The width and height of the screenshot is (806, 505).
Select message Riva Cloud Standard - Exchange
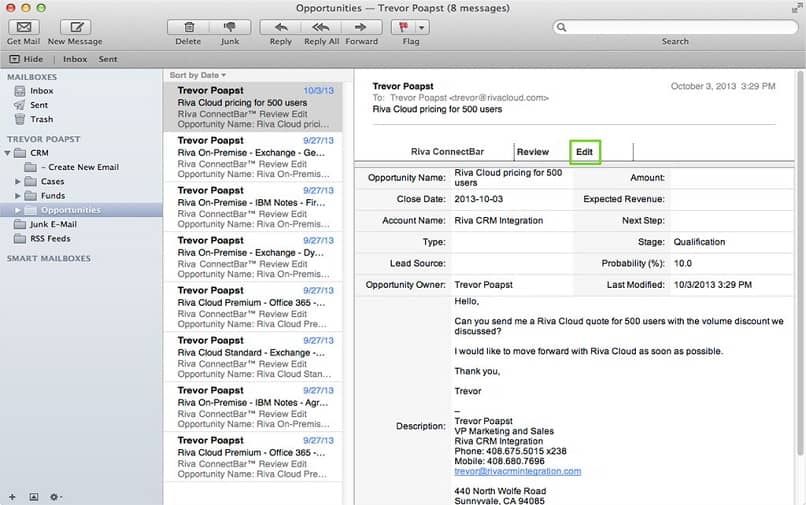pos(253,357)
